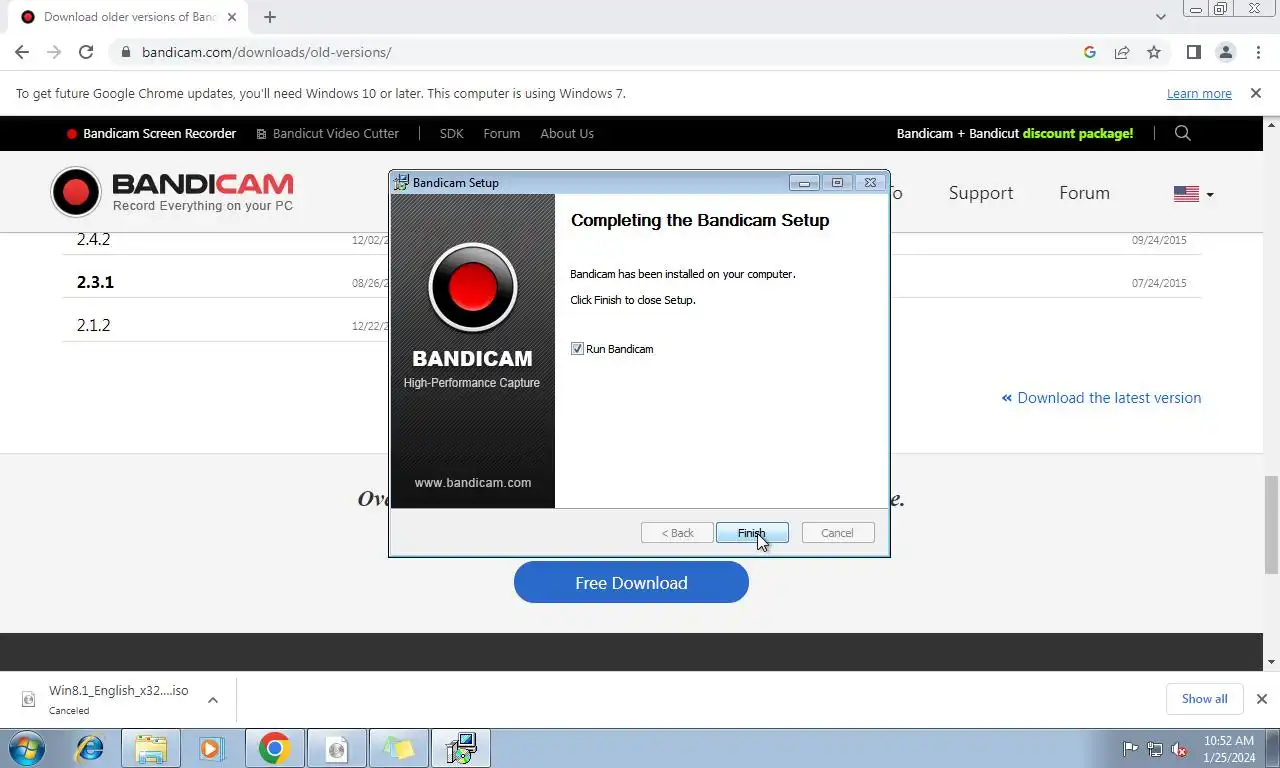Go forward with Chrome's forward arrow

coord(54,52)
